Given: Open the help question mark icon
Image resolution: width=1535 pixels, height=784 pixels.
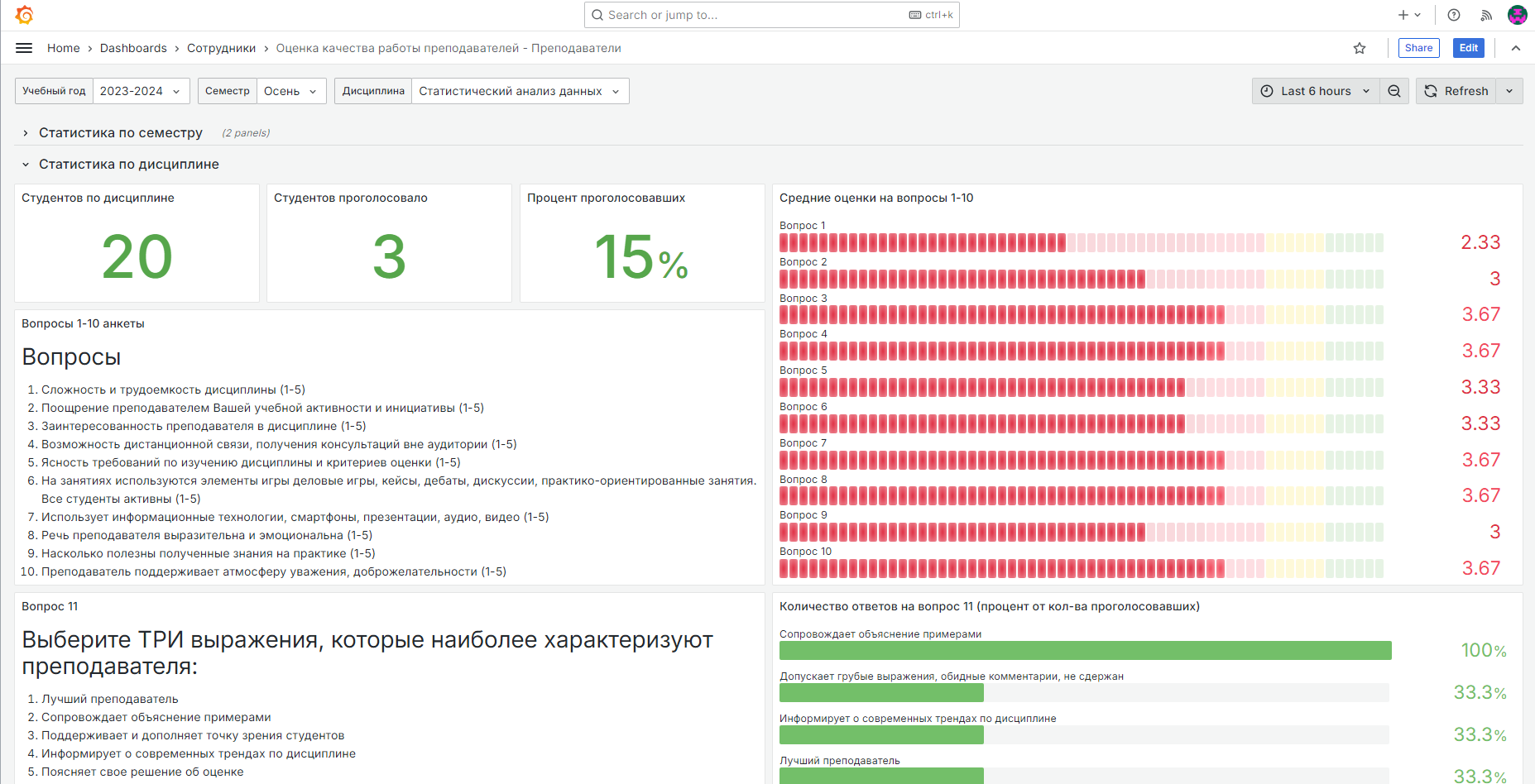Looking at the screenshot, I should [x=1454, y=15].
